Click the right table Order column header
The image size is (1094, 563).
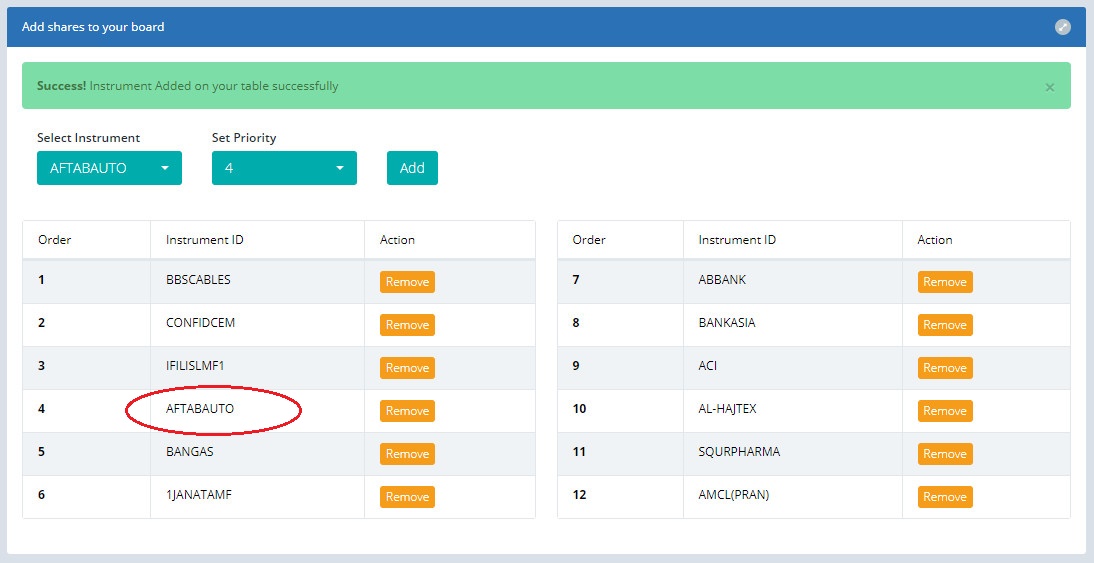click(x=589, y=240)
